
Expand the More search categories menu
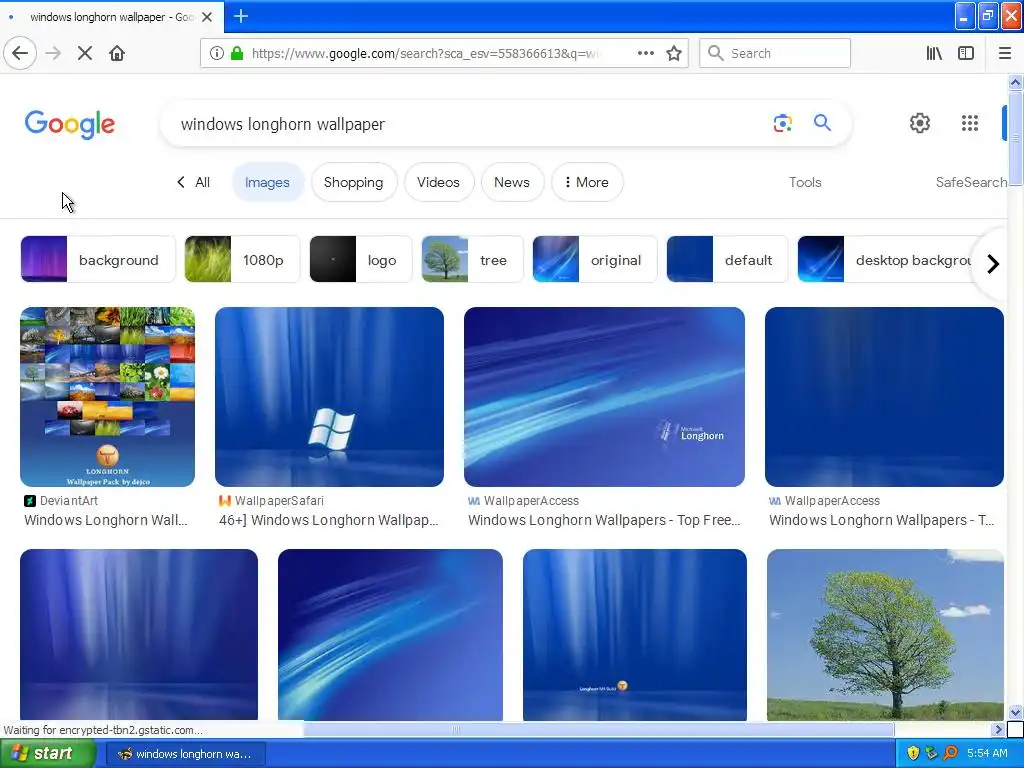(x=586, y=182)
